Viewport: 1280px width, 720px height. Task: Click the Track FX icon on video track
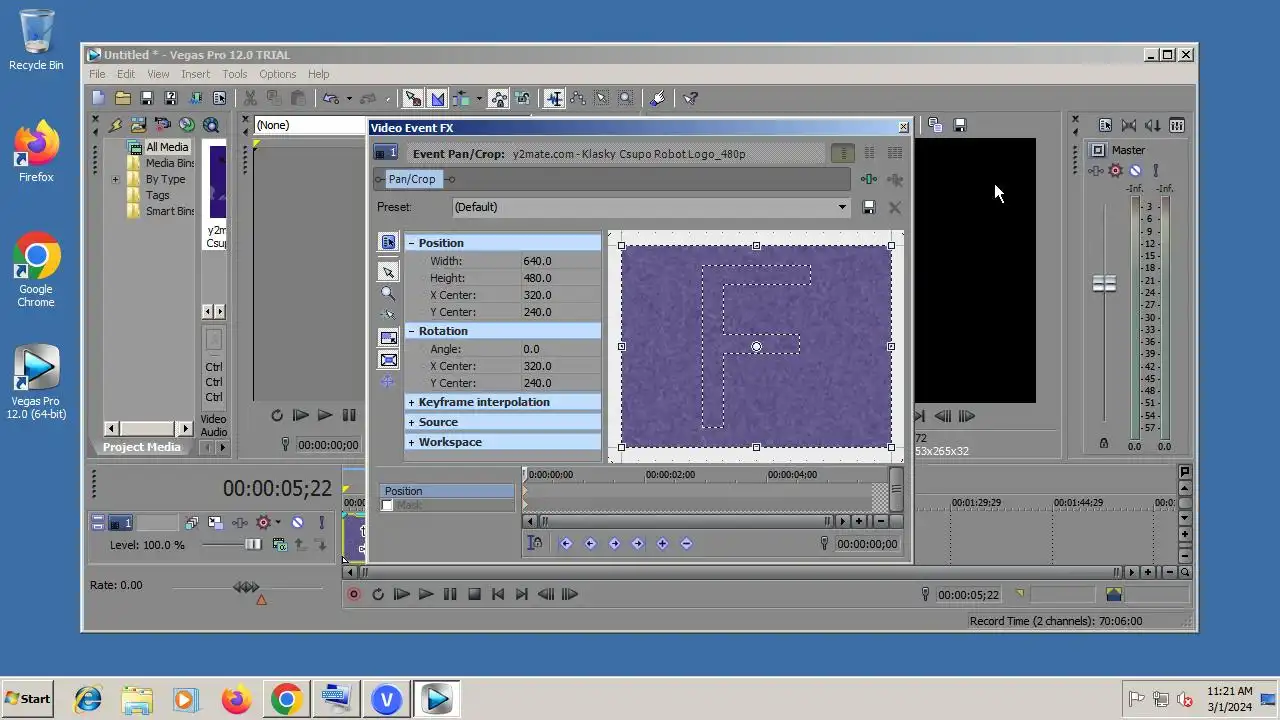[240, 523]
